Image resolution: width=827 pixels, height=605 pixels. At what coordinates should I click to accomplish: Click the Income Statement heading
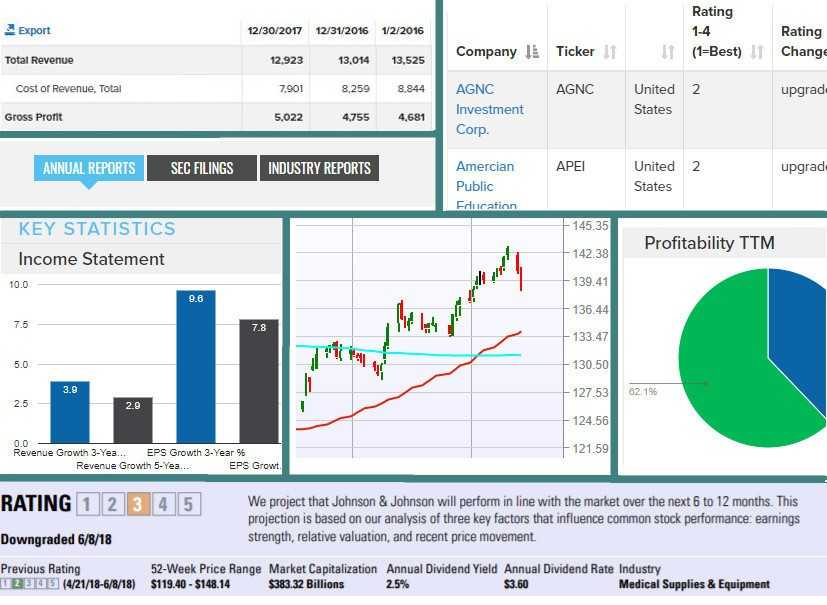pyautogui.click(x=91, y=259)
